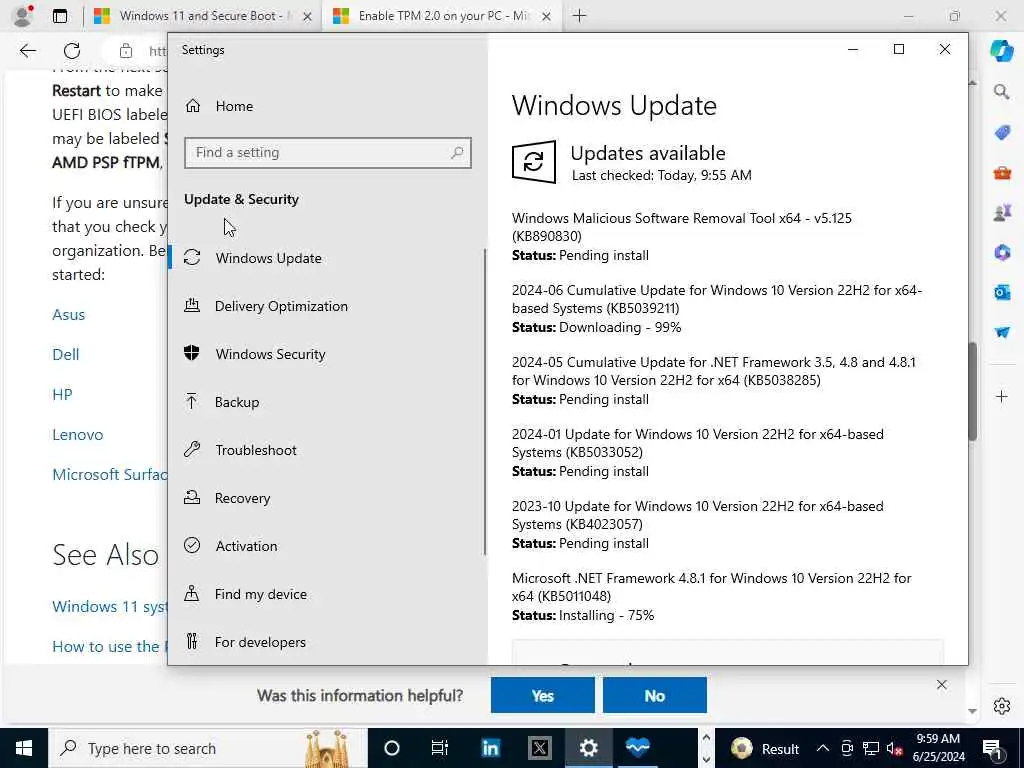Open Cortana circle on taskbar
The image size is (1024, 768).
(x=391, y=748)
